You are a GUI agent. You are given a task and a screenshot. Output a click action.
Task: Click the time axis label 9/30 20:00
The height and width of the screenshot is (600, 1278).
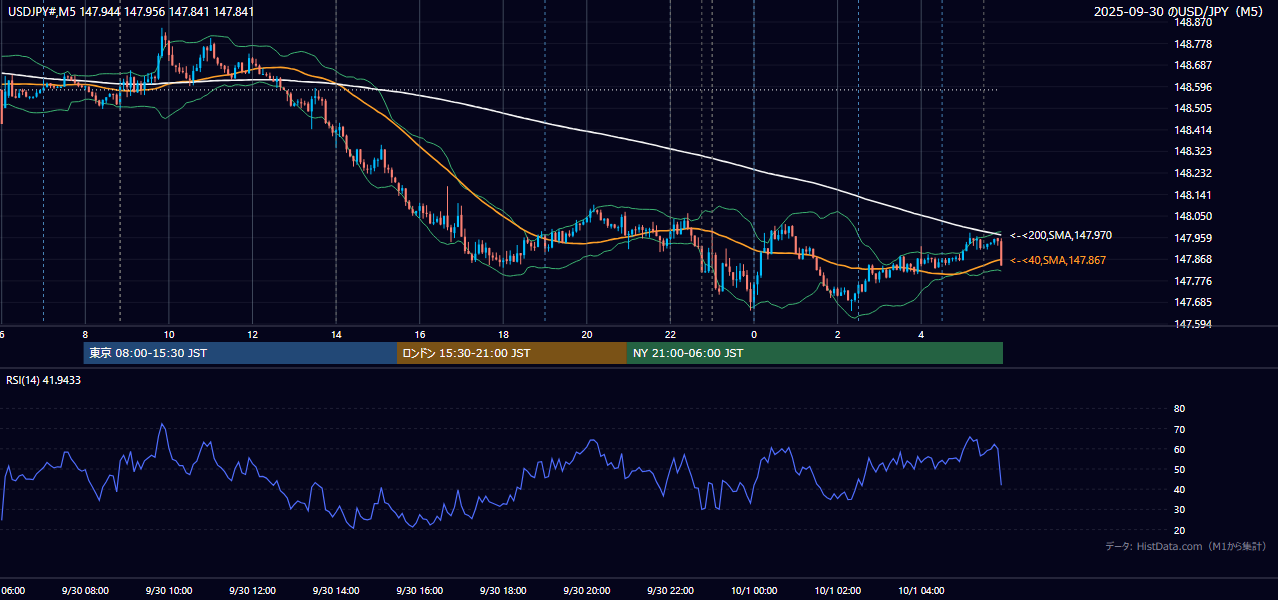(x=587, y=591)
